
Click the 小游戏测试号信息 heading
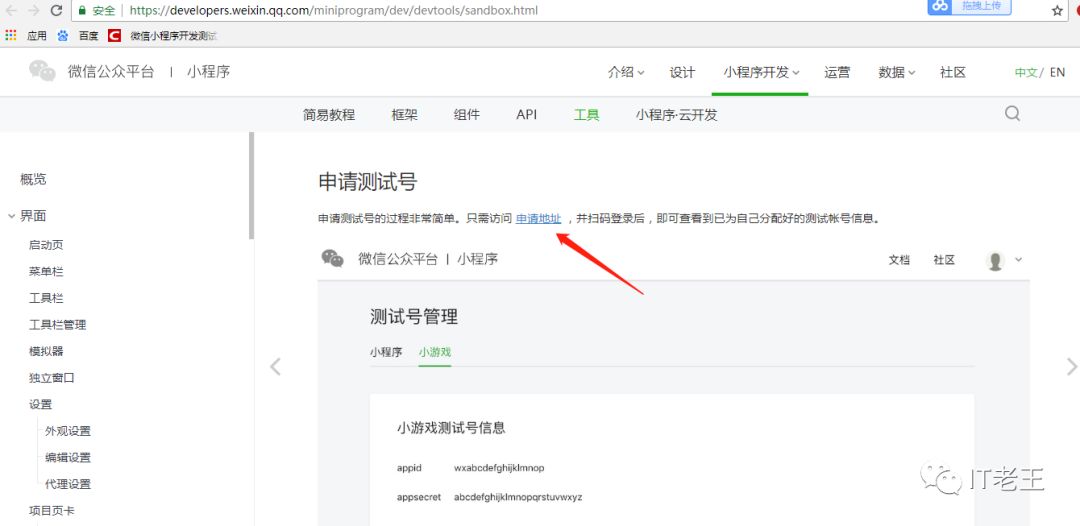pyautogui.click(x=451, y=428)
